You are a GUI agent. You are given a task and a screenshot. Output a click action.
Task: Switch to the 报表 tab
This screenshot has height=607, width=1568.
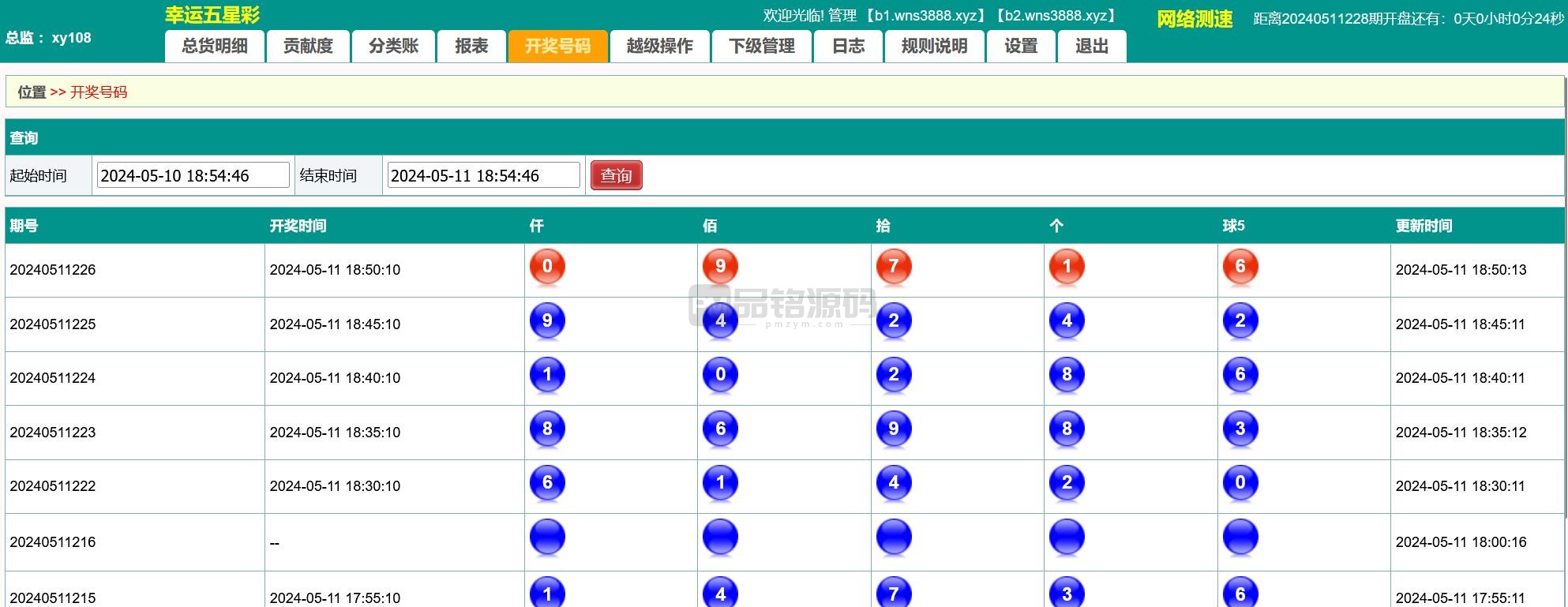point(471,47)
